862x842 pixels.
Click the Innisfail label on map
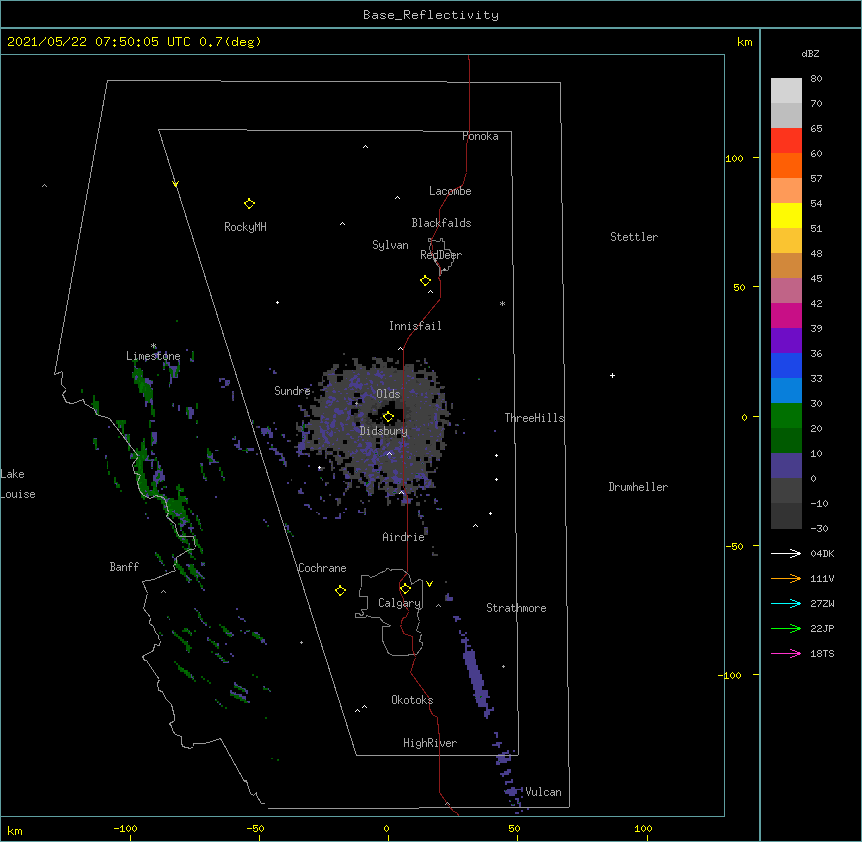pos(415,326)
